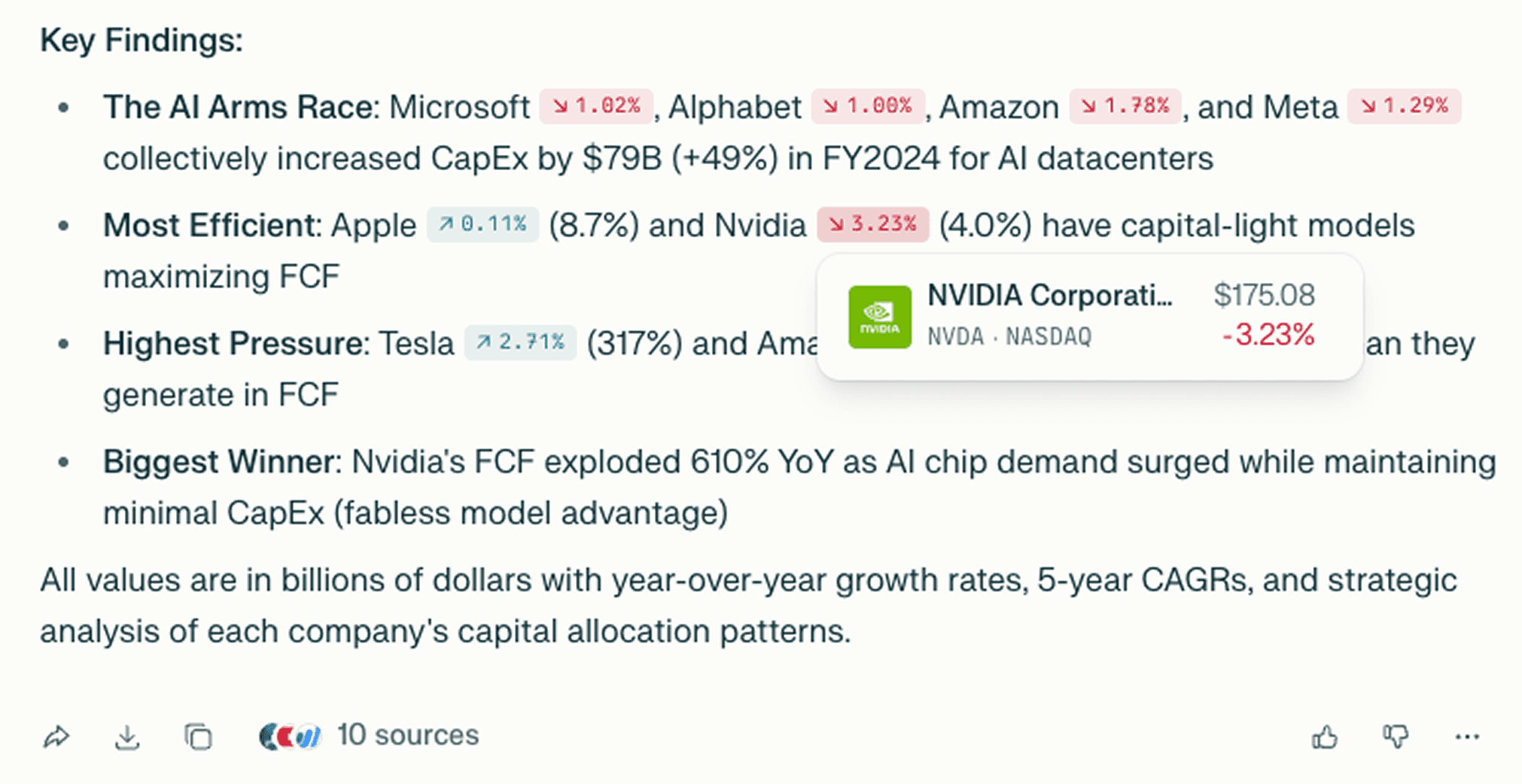The height and width of the screenshot is (784, 1522).
Task: Click Apple's 0.11% stock chip
Action: pos(482,224)
